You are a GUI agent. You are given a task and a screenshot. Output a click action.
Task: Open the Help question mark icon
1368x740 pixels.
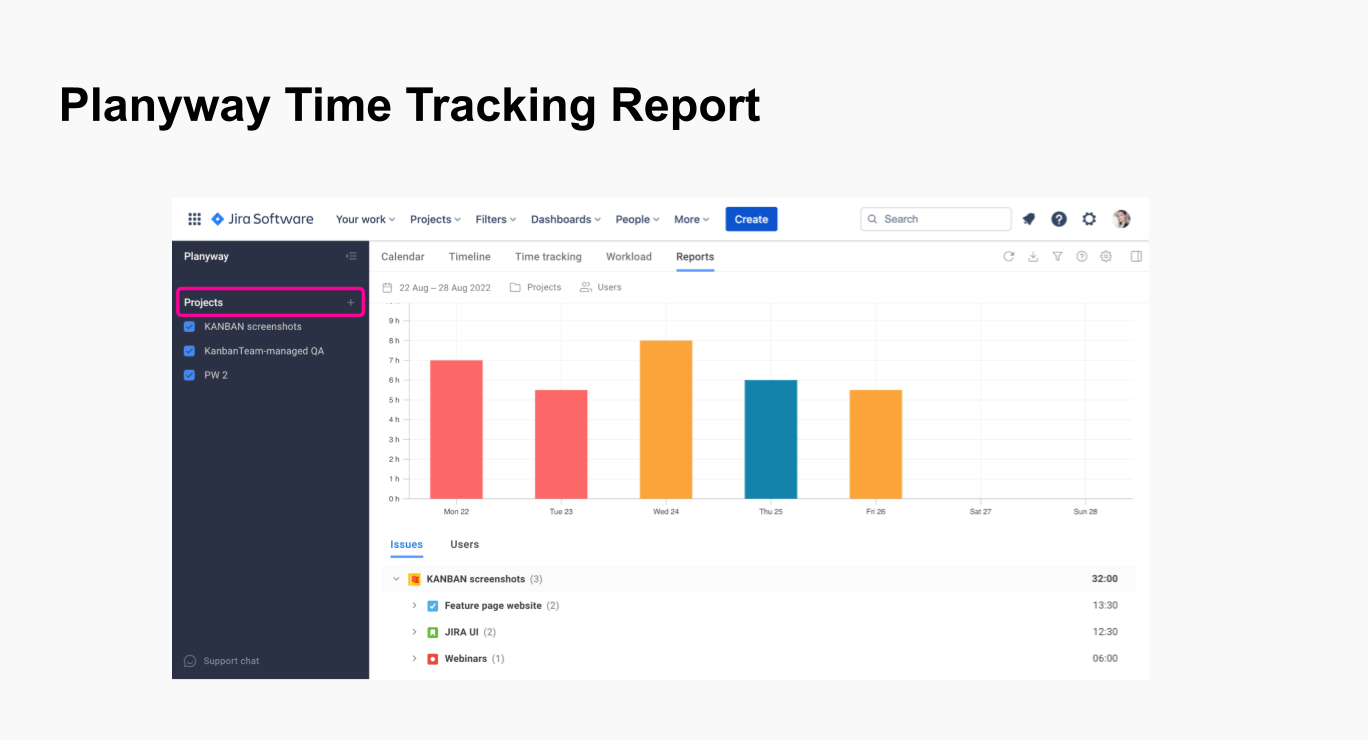[1059, 219]
